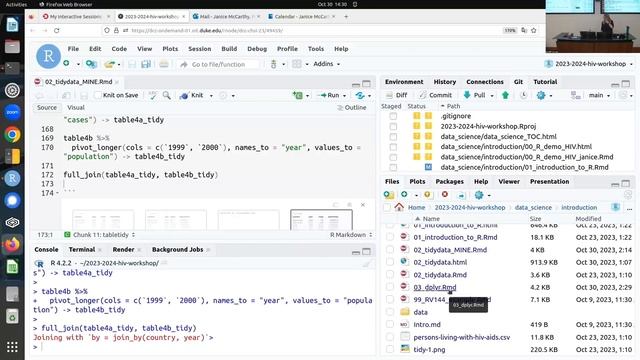Screen dimensions: 640x360
Task: Open the Pull options dropdown arrow
Action: click(x=492, y=96)
